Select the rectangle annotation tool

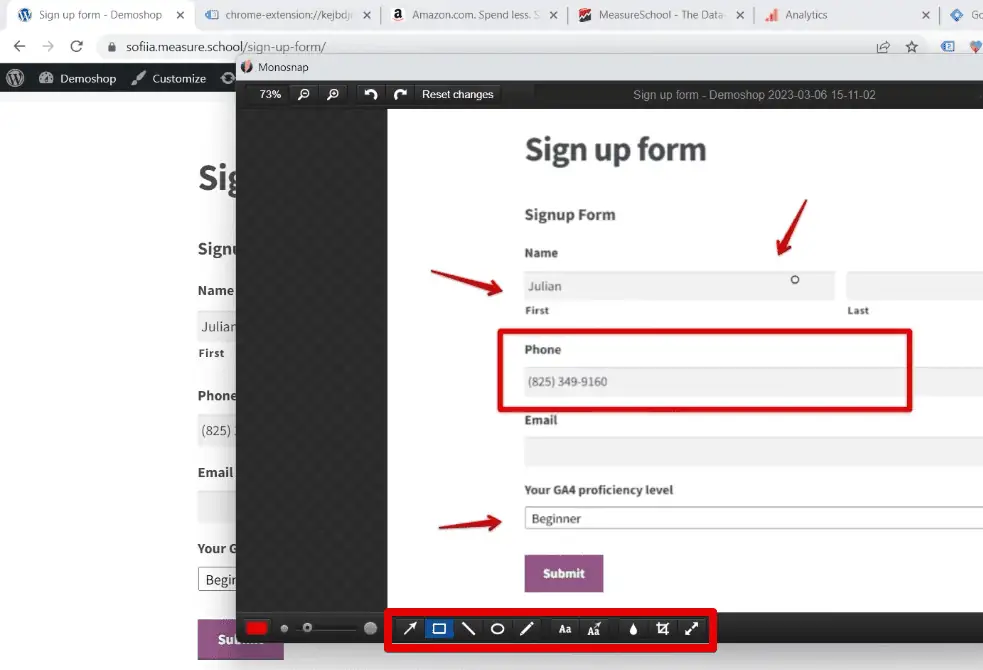click(440, 628)
